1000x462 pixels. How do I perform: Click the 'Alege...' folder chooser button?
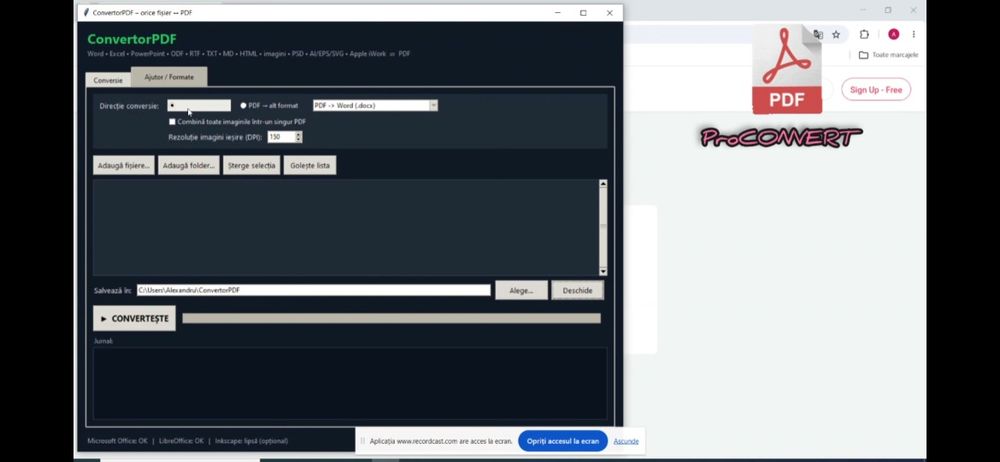click(522, 290)
